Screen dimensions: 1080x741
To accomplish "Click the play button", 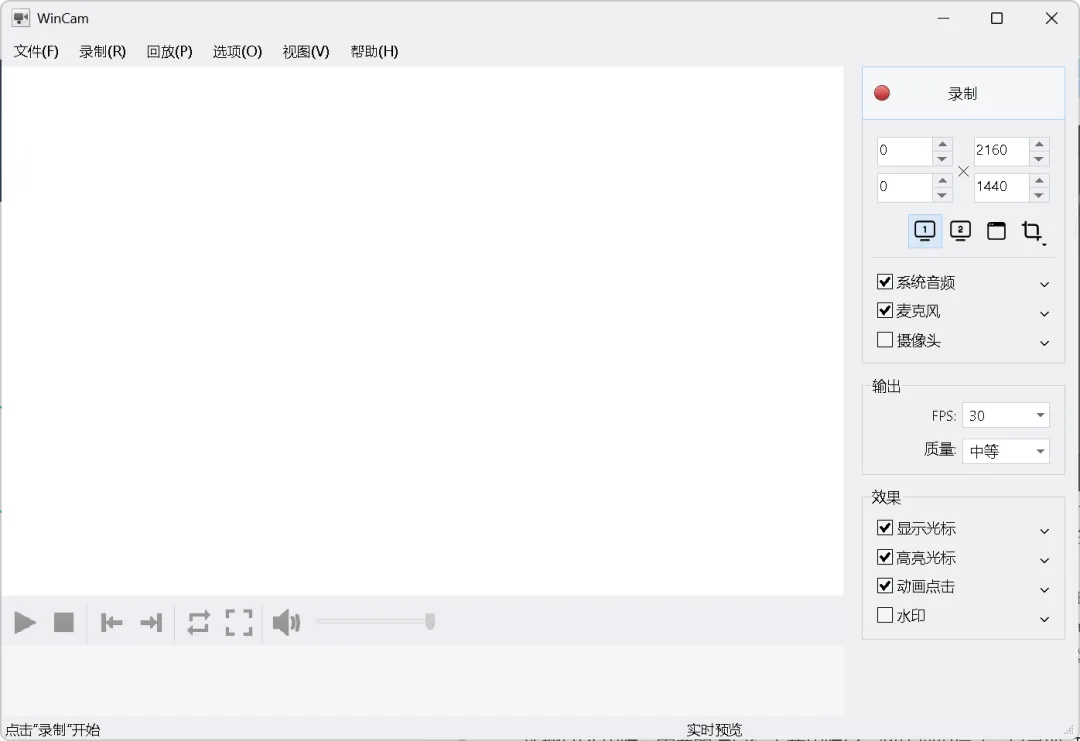I will 25,623.
